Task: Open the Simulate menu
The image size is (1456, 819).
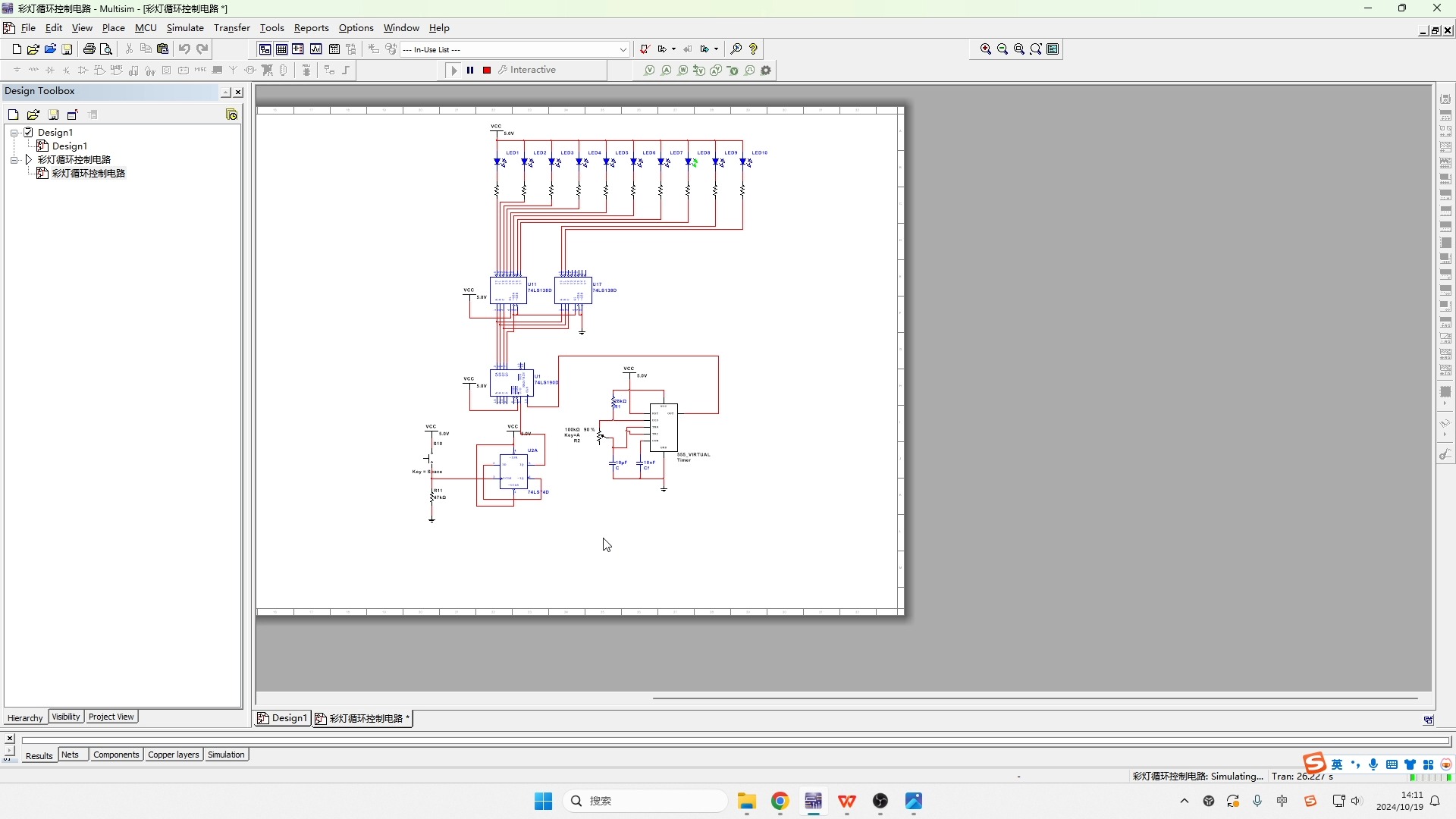Action: coord(185,28)
